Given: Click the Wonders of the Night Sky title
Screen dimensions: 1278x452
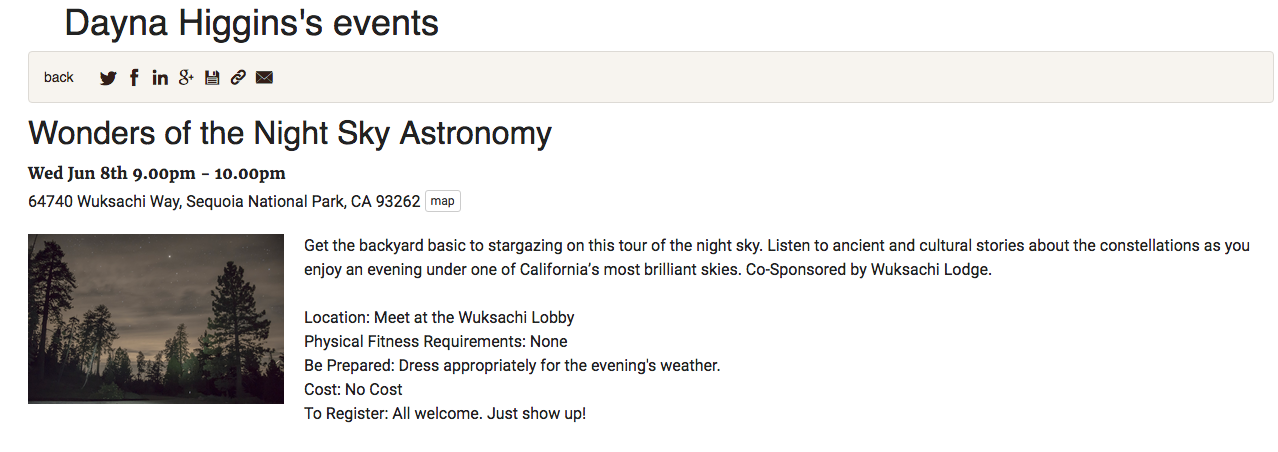Looking at the screenshot, I should click(x=290, y=133).
